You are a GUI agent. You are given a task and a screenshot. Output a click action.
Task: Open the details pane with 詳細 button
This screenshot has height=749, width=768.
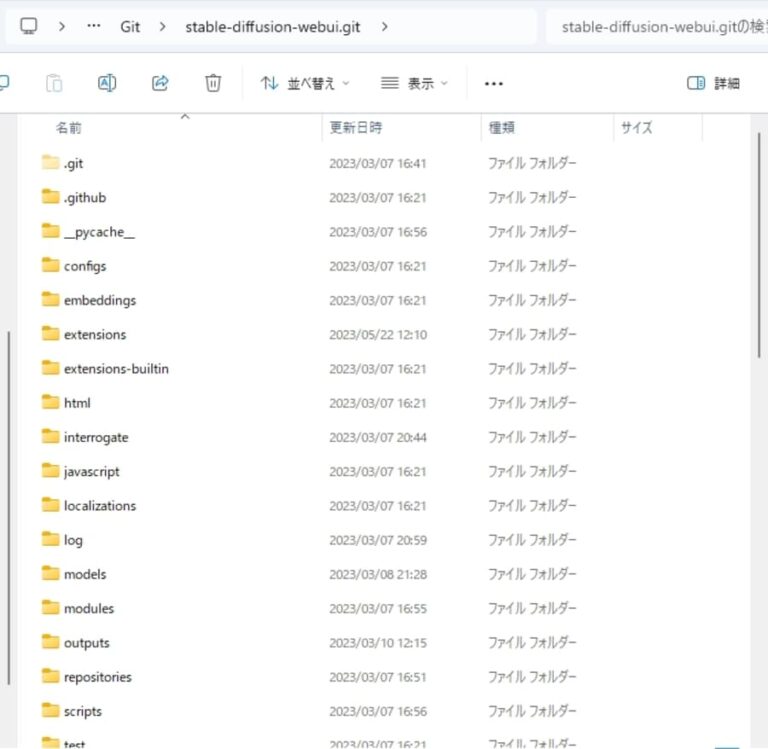pyautogui.click(x=714, y=84)
